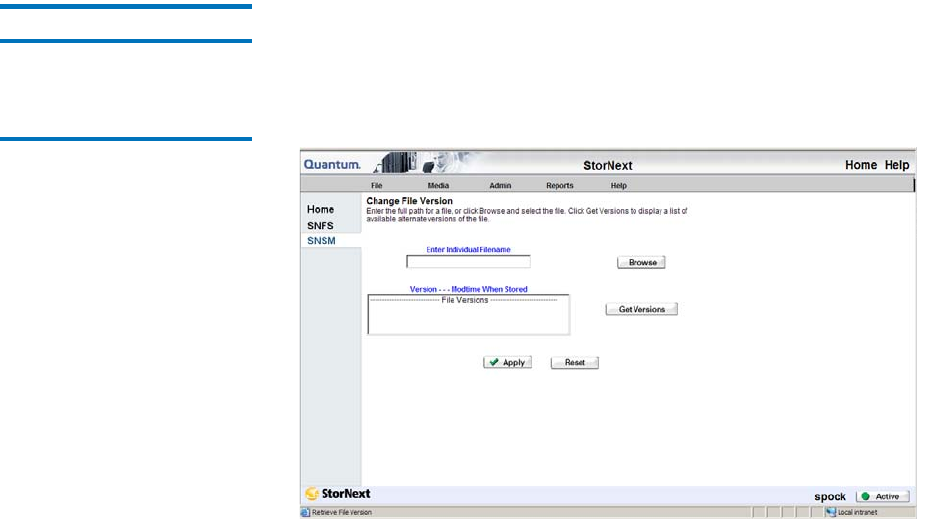
Task: Click the green checkmark icon on the Apply button
Action: tap(494, 362)
